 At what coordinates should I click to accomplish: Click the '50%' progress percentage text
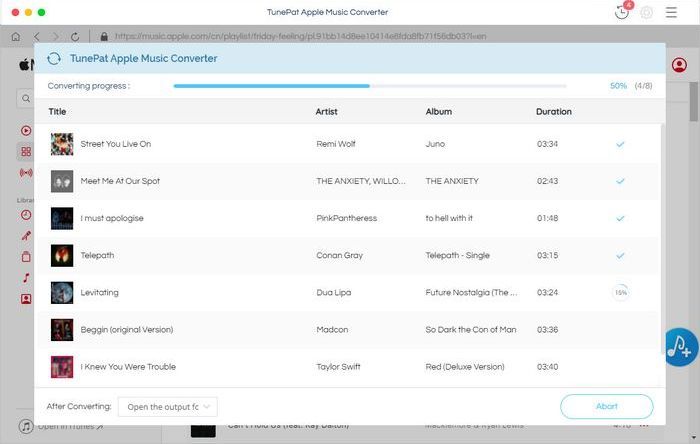[x=618, y=86]
